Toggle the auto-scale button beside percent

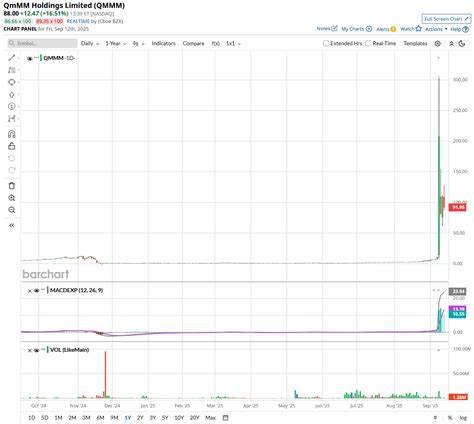pos(435,418)
